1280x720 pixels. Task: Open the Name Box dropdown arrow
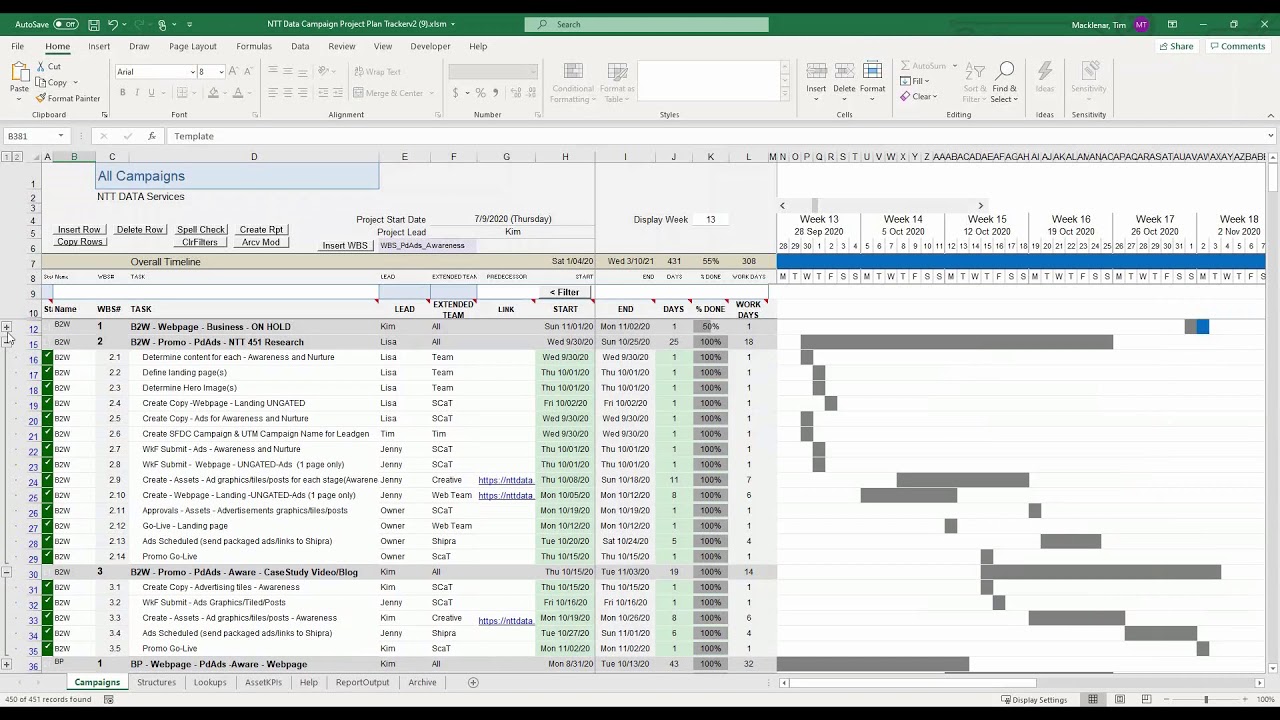coord(60,136)
